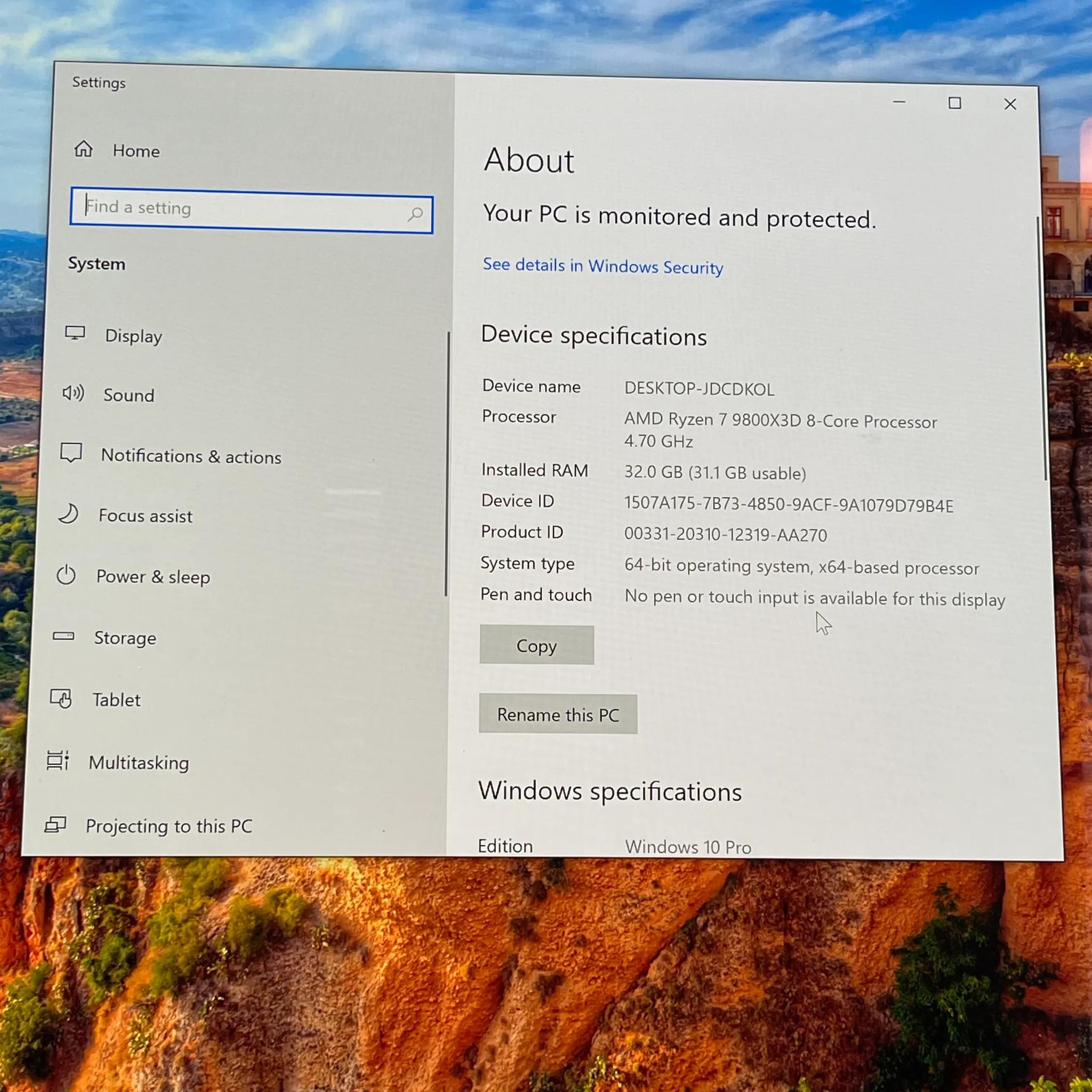Viewport: 1092px width, 1092px height.
Task: Click the Storage drive icon
Action: pos(63,637)
